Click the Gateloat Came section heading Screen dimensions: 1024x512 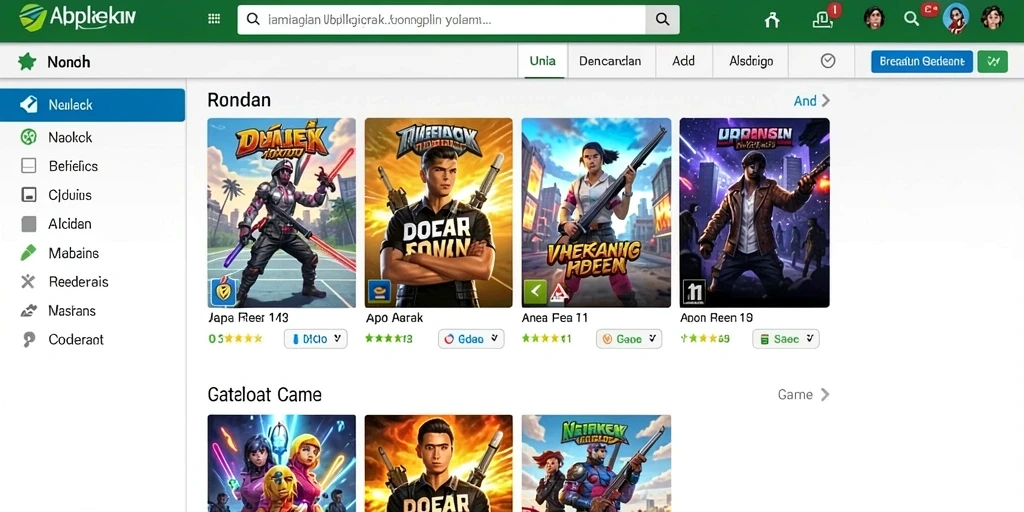(x=264, y=394)
